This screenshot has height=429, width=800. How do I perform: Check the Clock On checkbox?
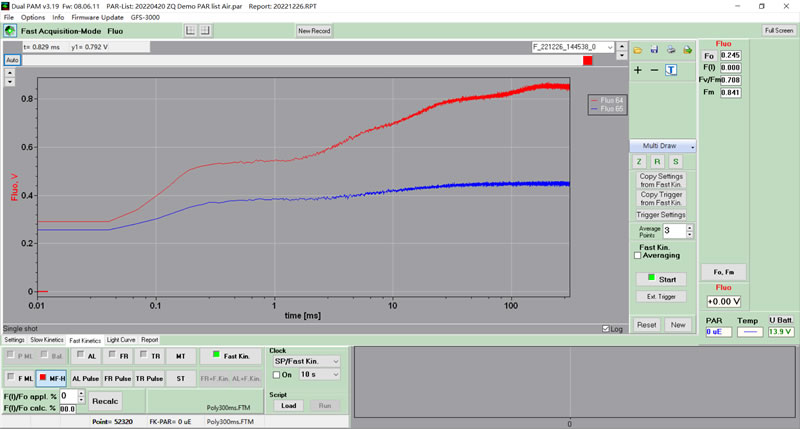coord(277,374)
